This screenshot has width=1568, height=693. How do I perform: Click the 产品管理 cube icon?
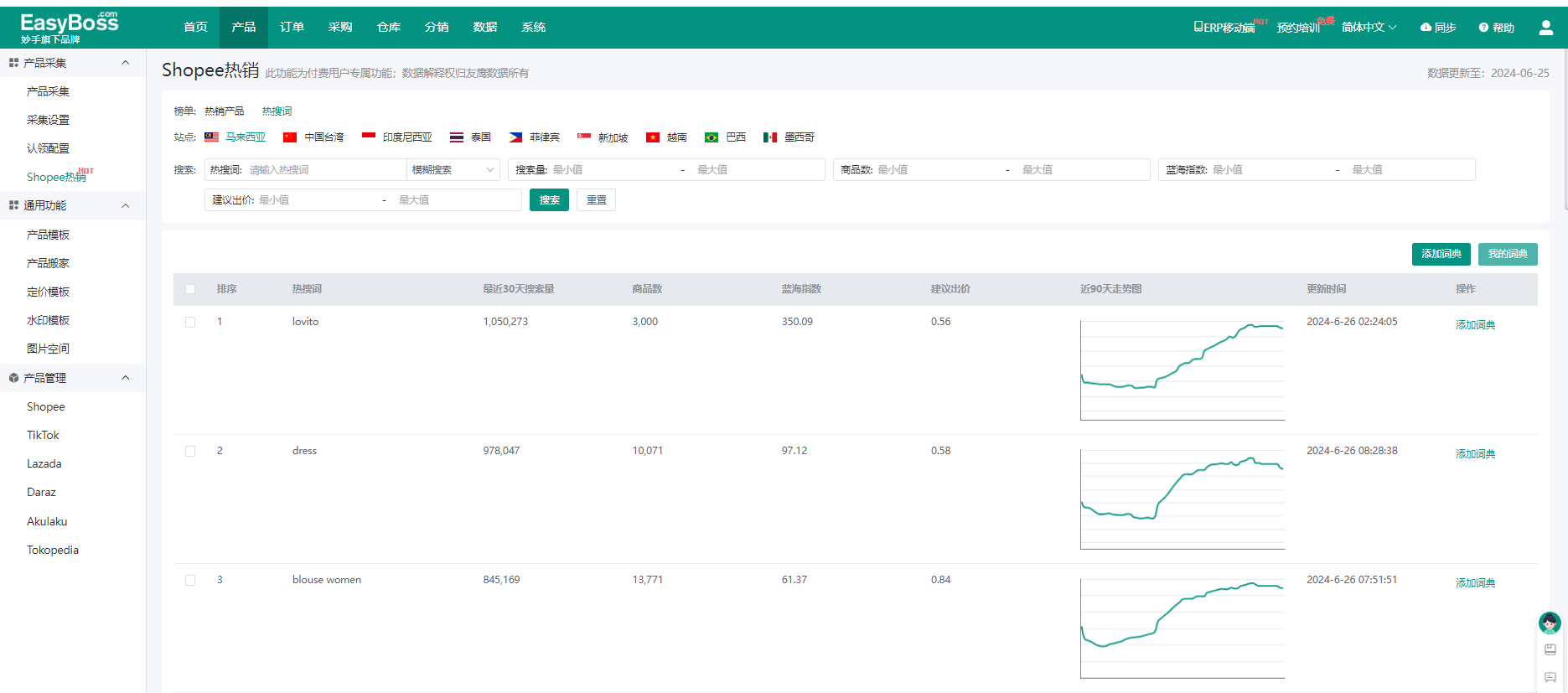coord(13,378)
